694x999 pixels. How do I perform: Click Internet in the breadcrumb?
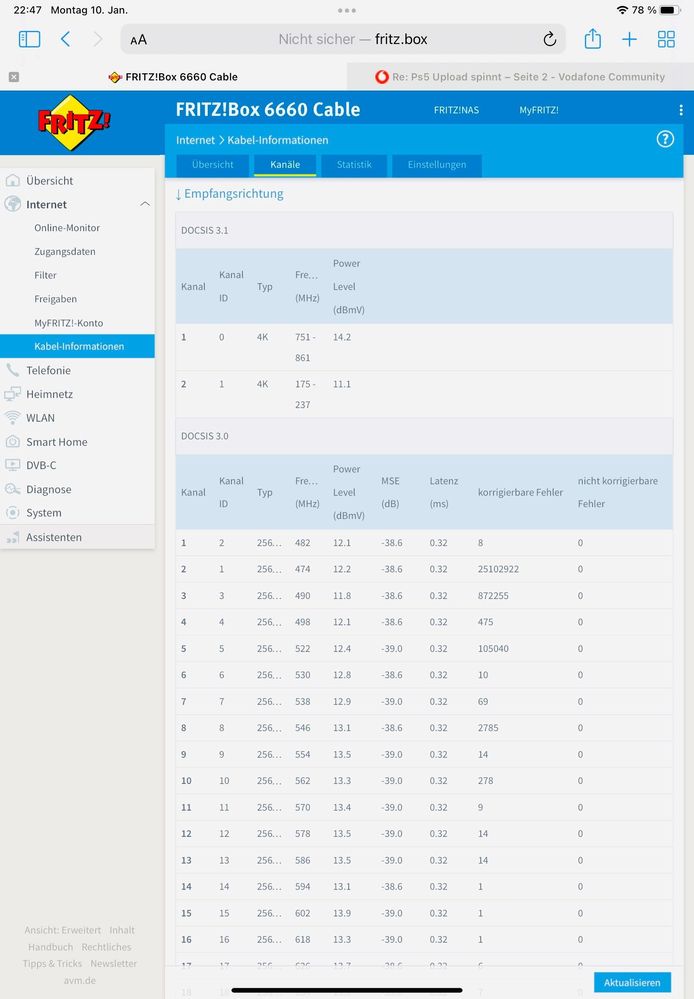[195, 140]
